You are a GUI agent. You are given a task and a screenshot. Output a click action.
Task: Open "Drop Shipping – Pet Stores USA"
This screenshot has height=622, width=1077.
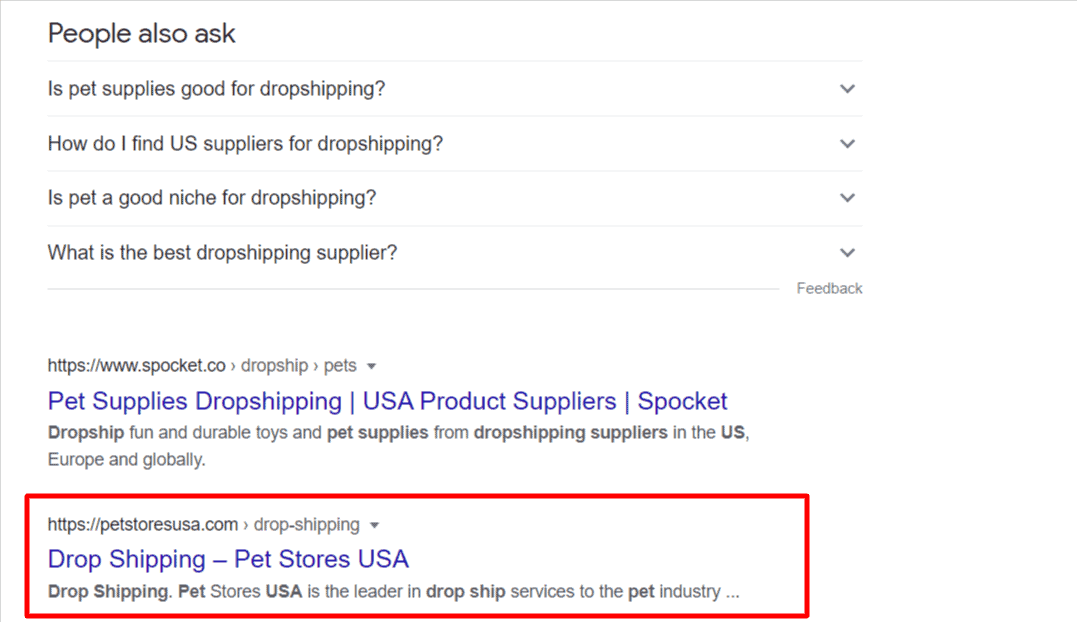228,559
